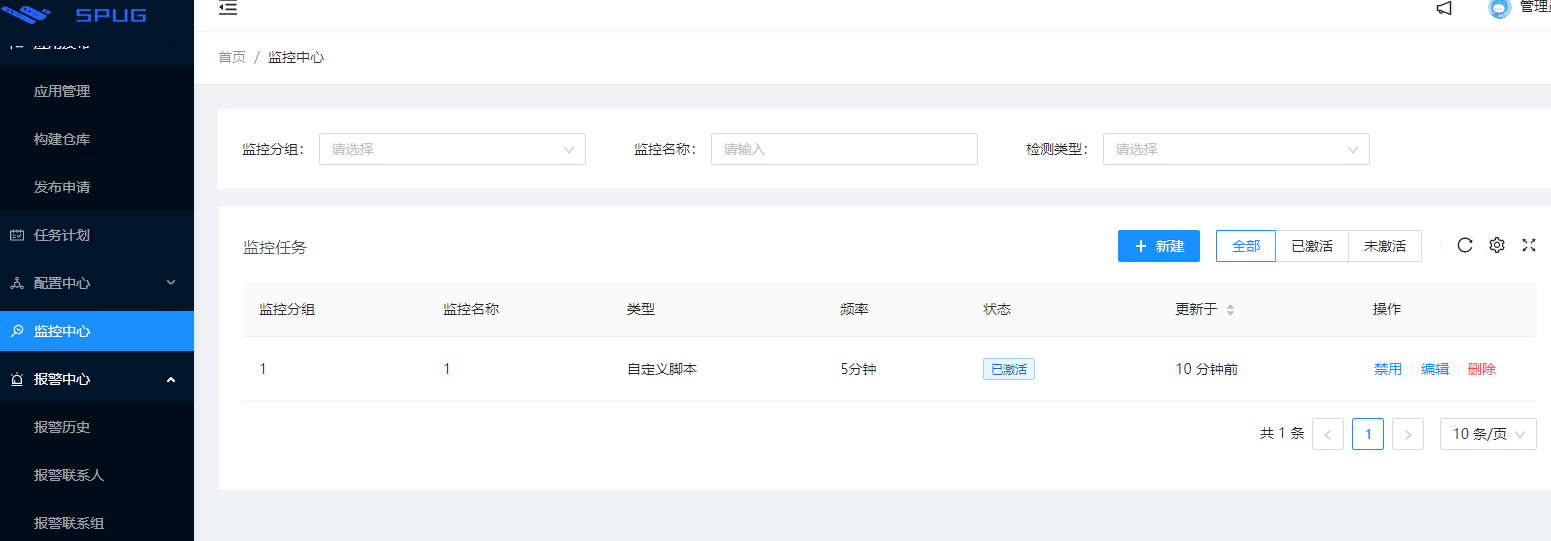
Task: Select 监控中心 menu item
Action: point(97,331)
